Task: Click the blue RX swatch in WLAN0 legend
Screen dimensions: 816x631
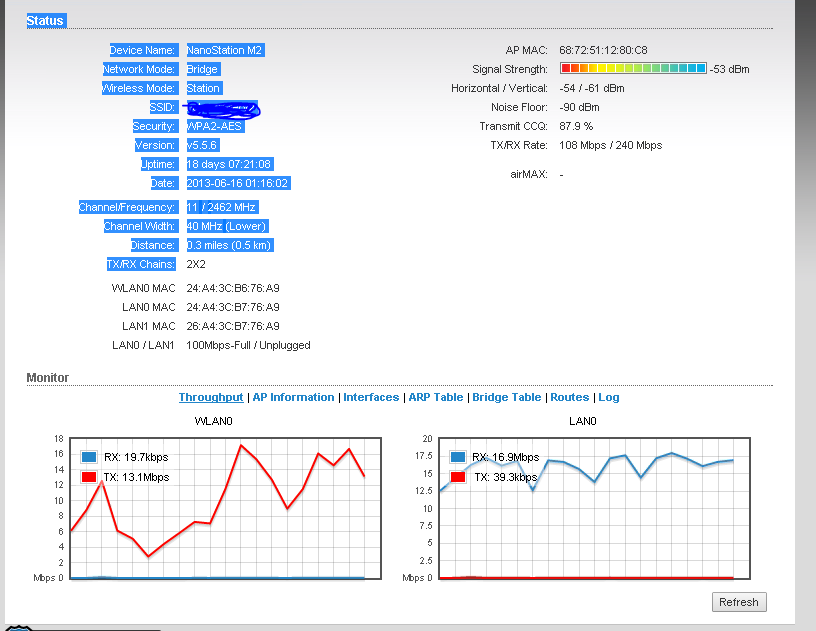Action: [x=89, y=457]
